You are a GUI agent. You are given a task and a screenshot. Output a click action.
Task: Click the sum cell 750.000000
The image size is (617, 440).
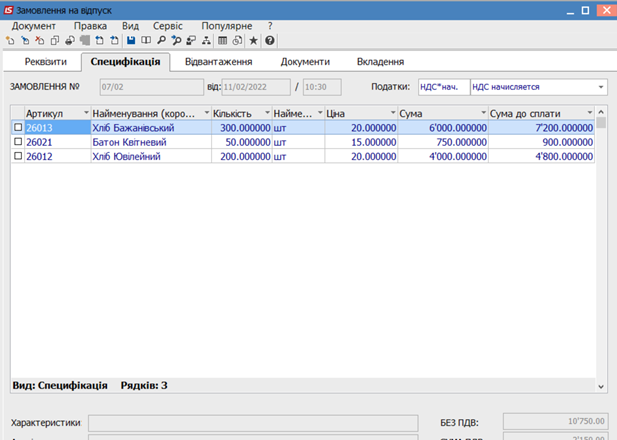coord(443,142)
